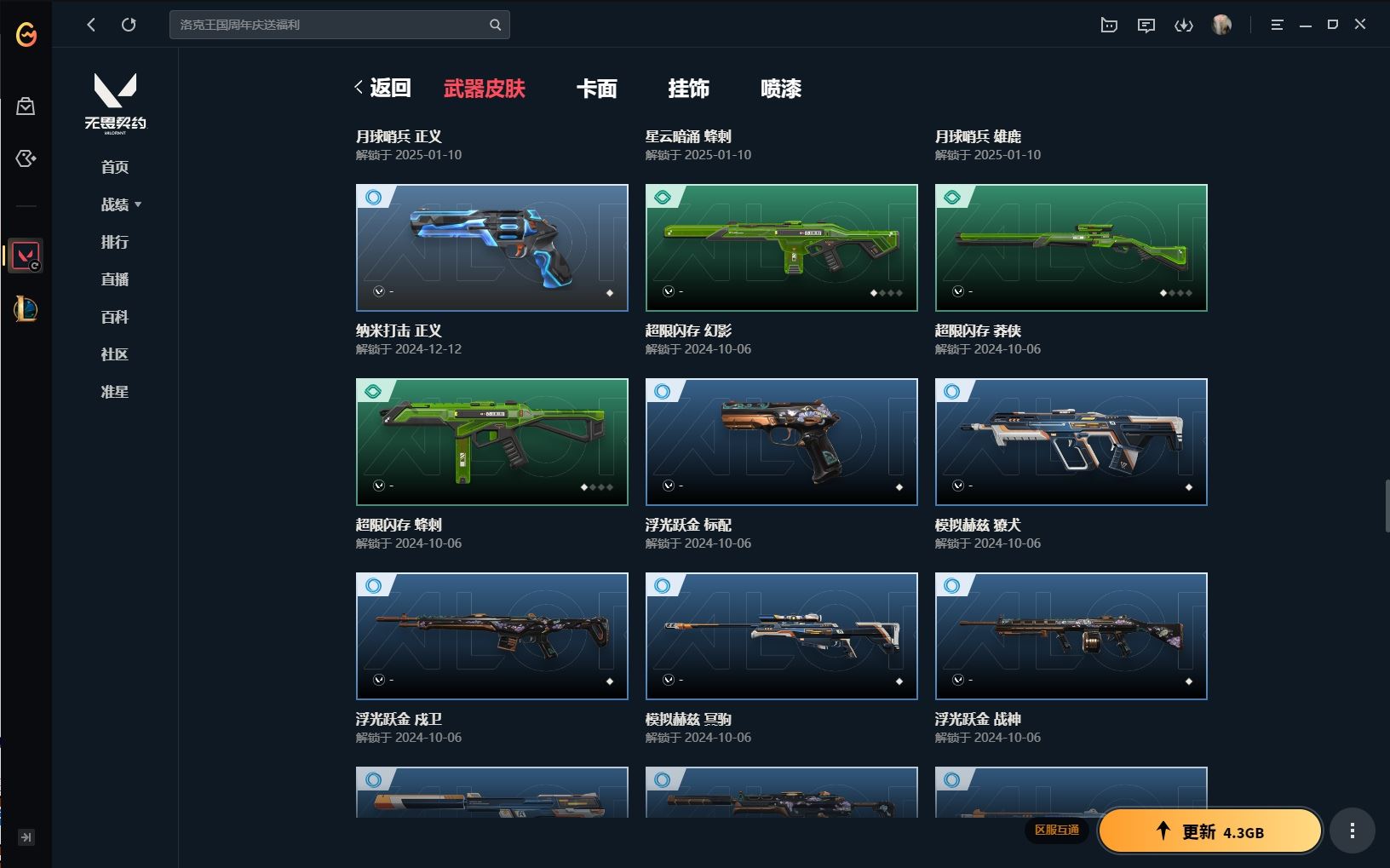Viewport: 1390px width, 868px height.
Task: Click the currency icon on 浮光跃金 标配 card
Action: [669, 486]
